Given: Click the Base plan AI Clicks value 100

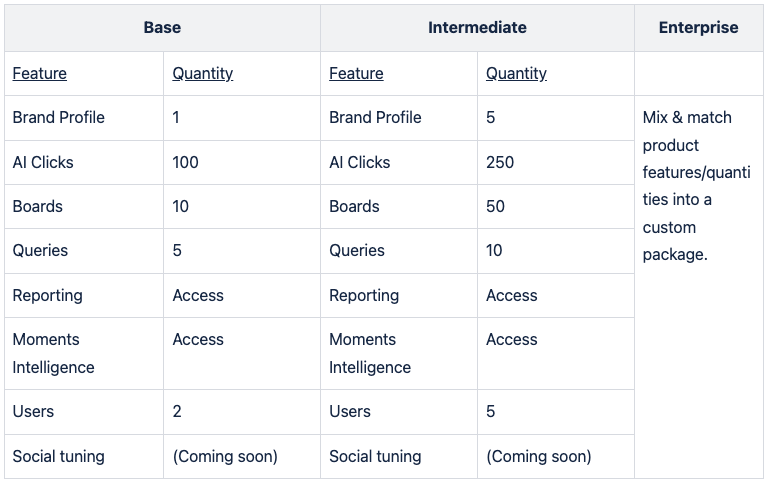Looking at the screenshot, I should [x=186, y=162].
